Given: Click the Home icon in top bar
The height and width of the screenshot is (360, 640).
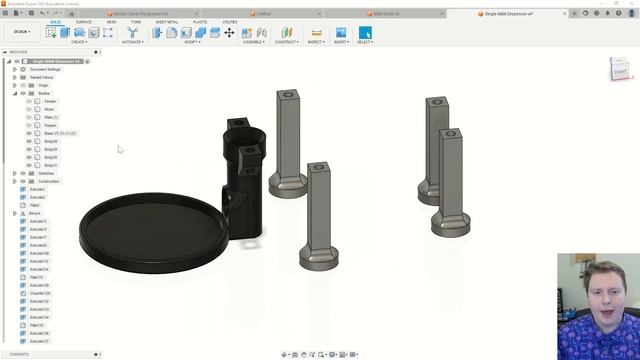Looking at the screenshot, I should (71, 13).
